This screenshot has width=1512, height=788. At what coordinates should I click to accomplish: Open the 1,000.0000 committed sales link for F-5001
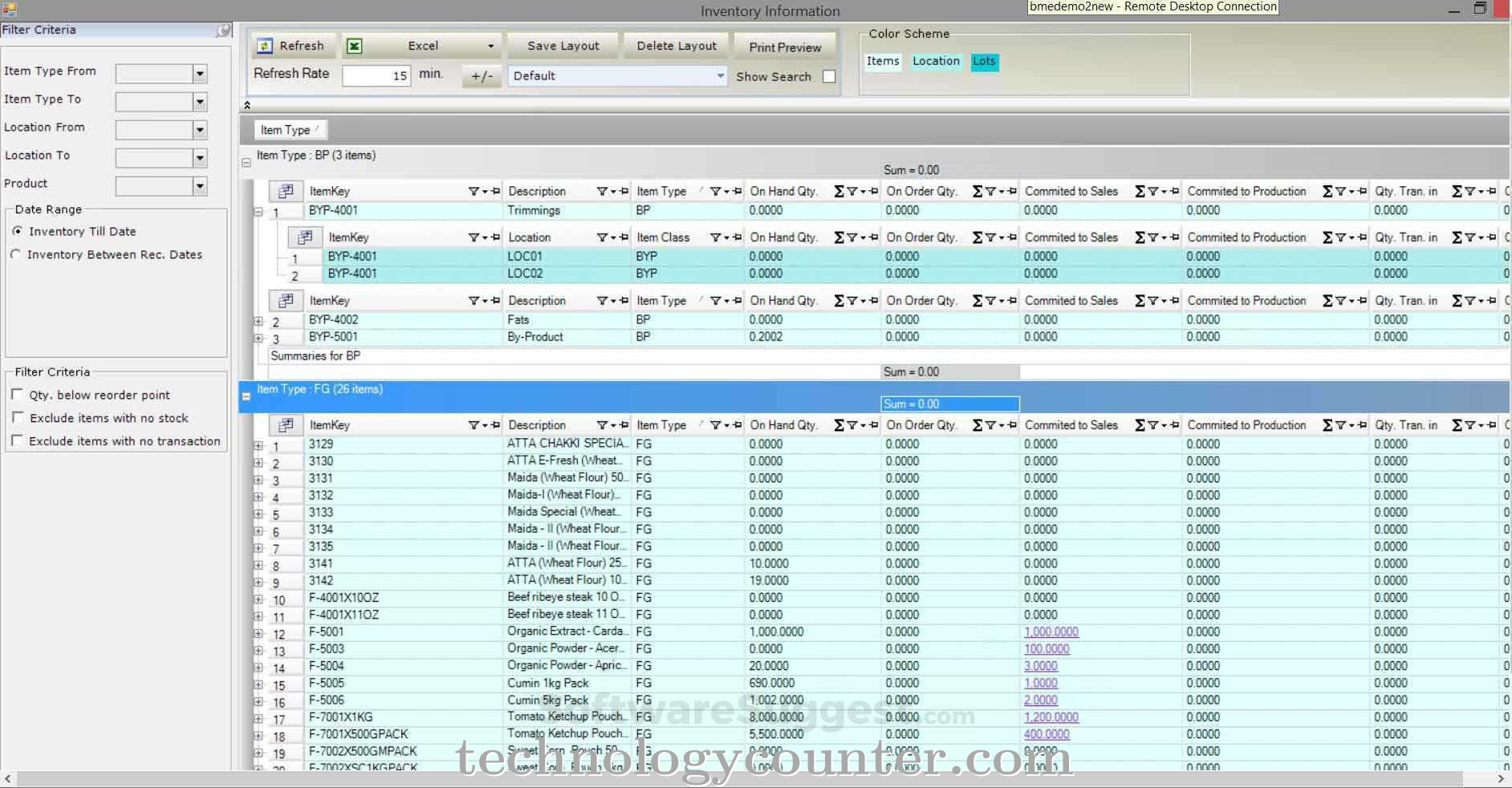click(x=1051, y=632)
